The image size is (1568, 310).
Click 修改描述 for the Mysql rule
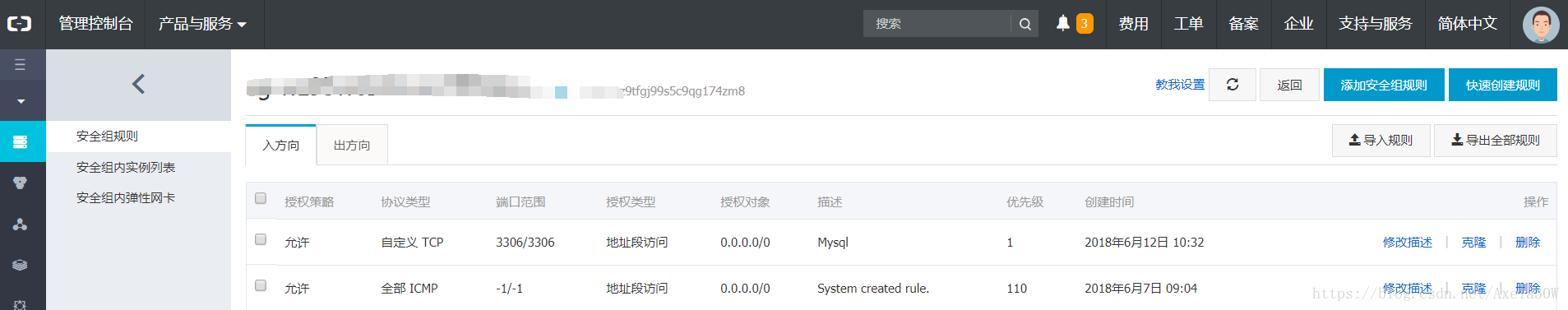click(1408, 243)
